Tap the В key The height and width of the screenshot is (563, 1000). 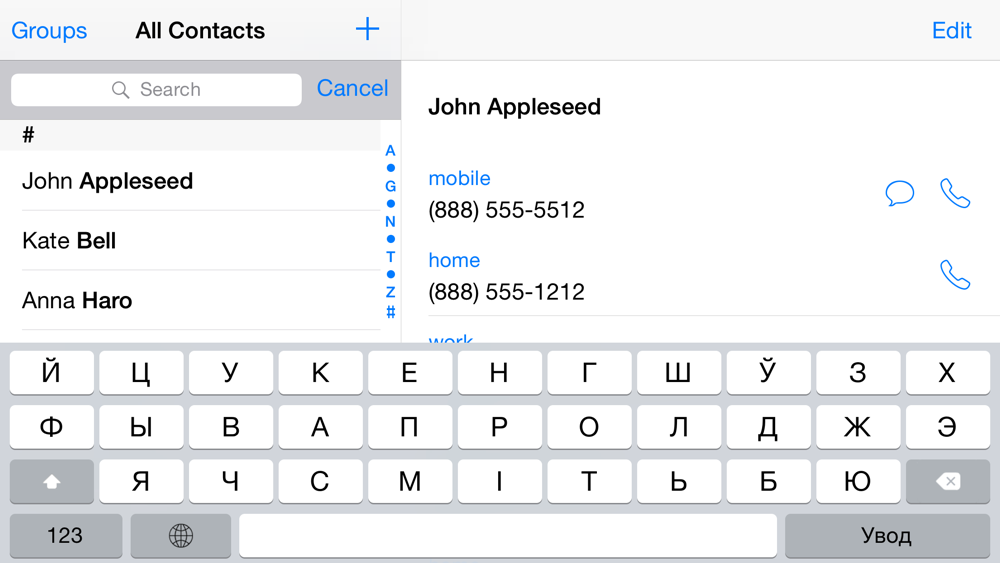(231, 427)
